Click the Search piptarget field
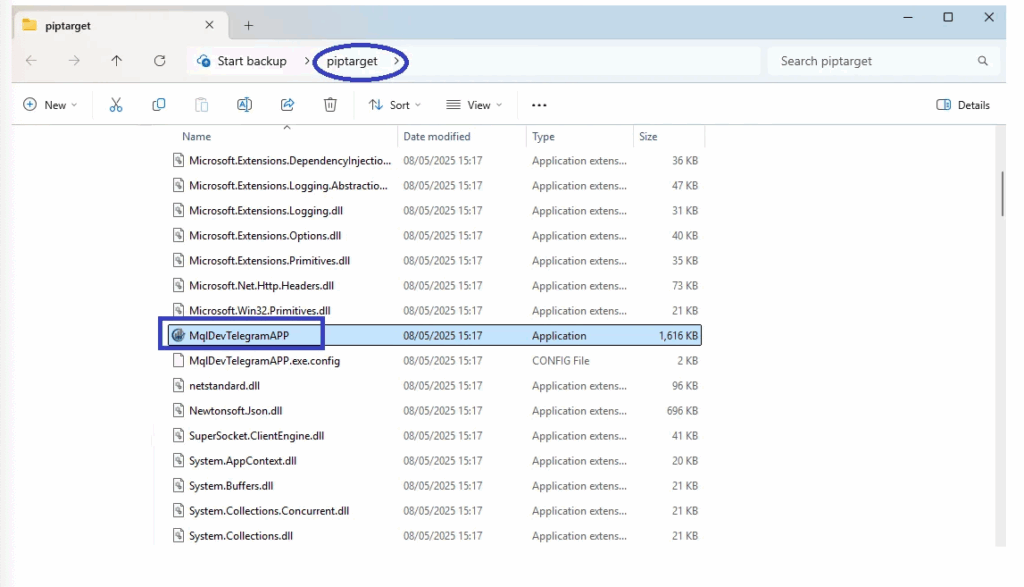The width and height of the screenshot is (1024, 587). (x=875, y=61)
